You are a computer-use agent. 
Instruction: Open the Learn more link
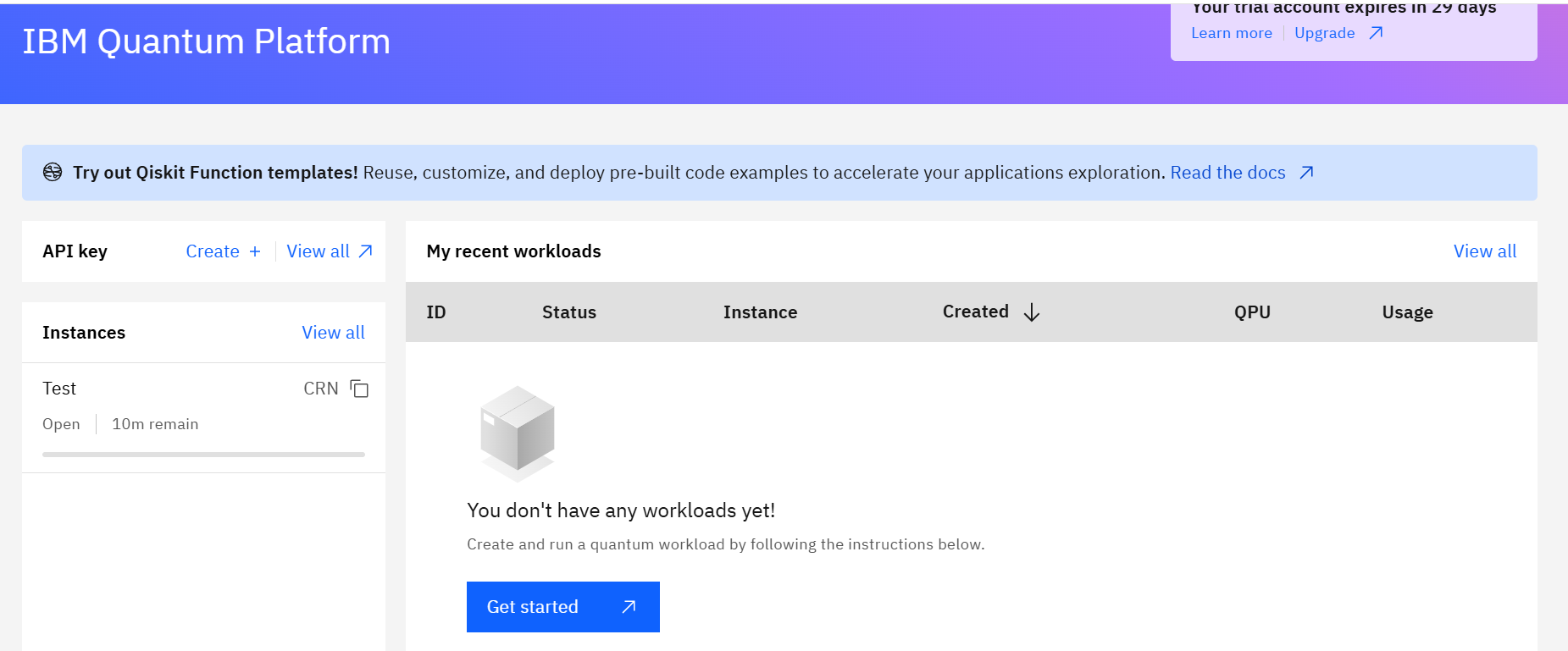[1231, 33]
